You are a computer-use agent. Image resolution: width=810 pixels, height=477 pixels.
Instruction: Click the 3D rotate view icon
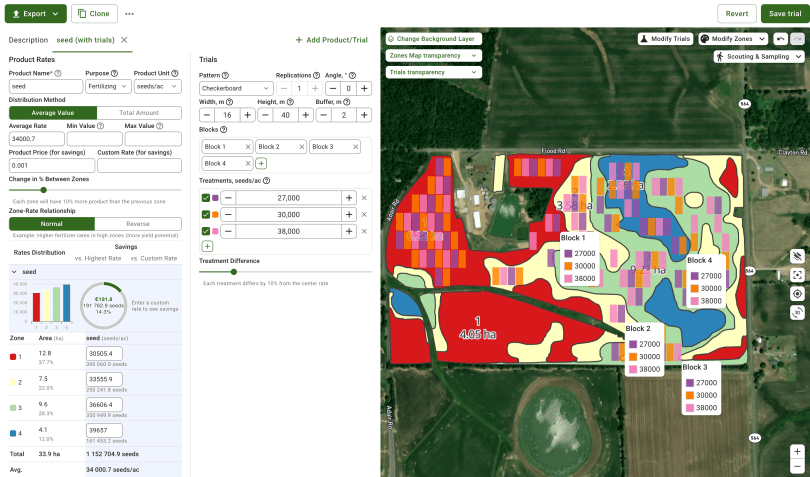click(797, 312)
